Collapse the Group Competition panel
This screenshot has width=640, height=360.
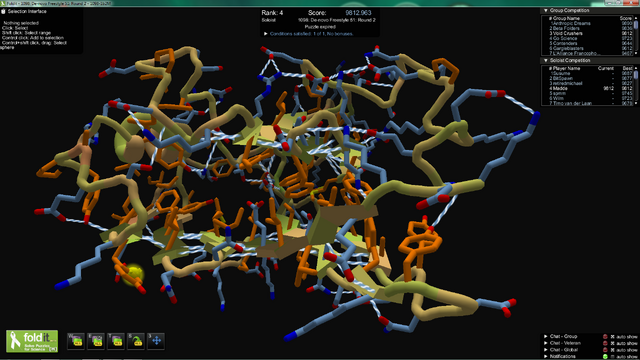(x=546, y=10)
